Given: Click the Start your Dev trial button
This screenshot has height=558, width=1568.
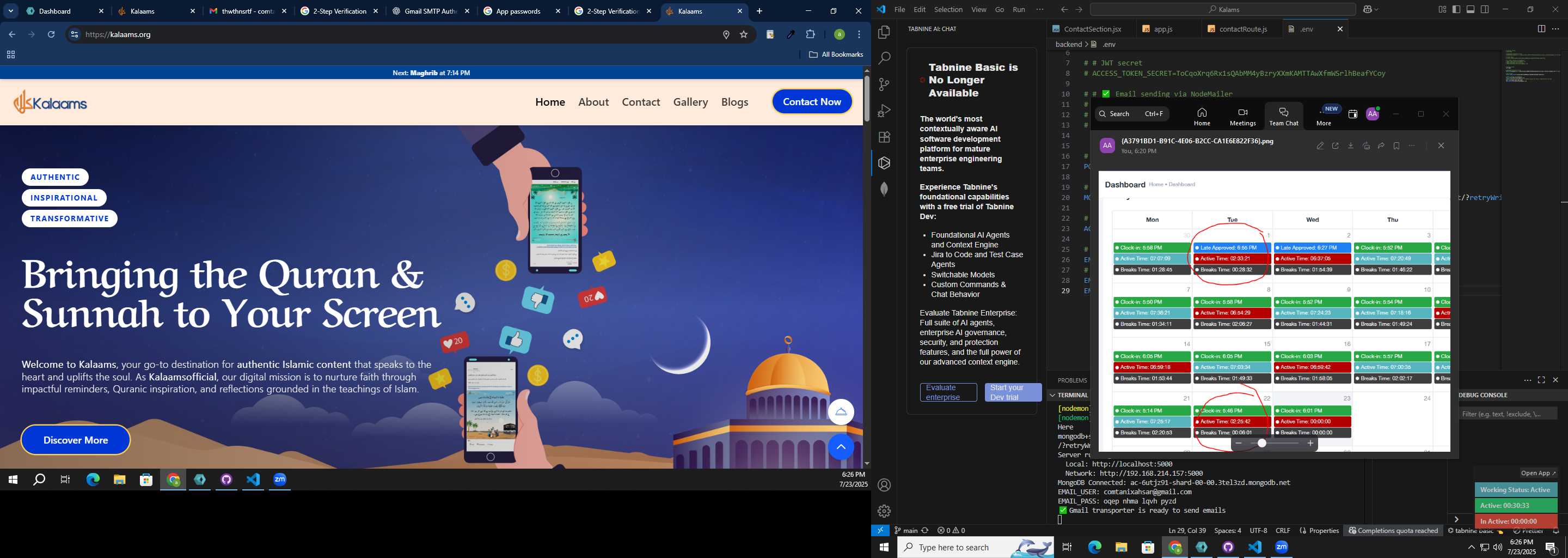Looking at the screenshot, I should tap(1013, 392).
